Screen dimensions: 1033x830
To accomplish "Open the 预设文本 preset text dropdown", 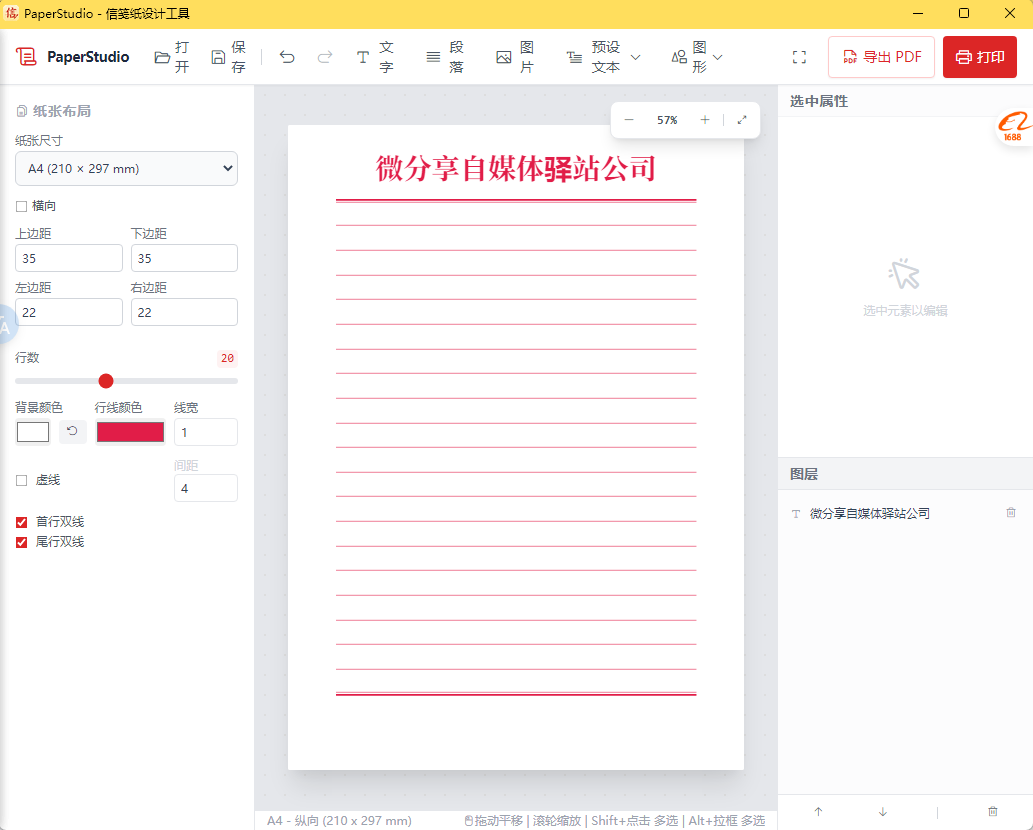I will tap(603, 57).
